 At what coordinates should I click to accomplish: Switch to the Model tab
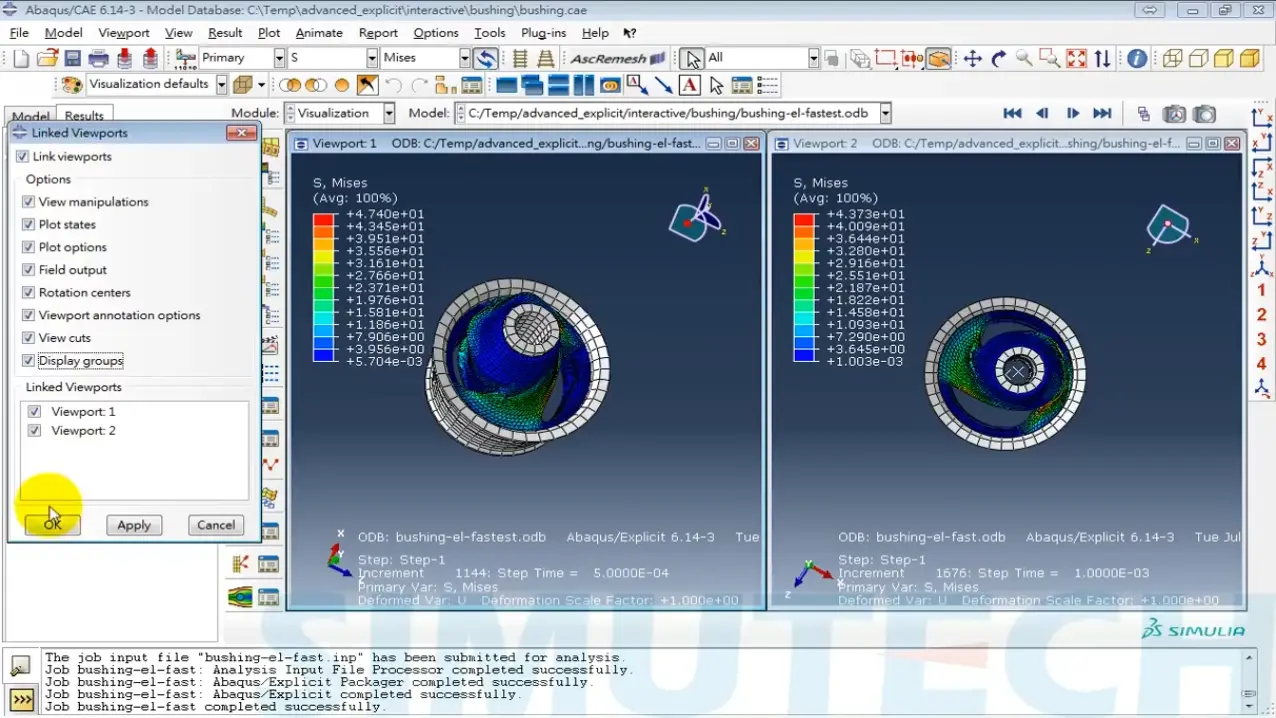30,116
